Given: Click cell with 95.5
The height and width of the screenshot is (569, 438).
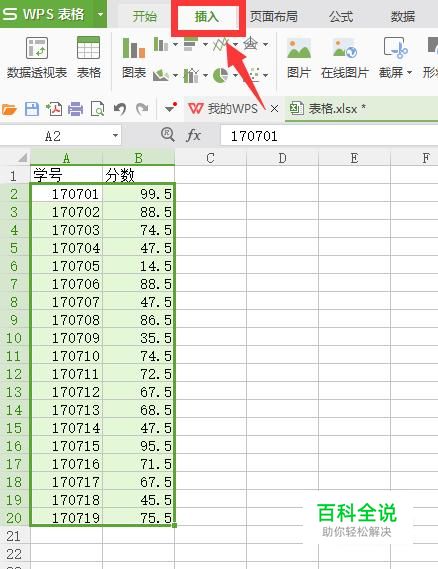Looking at the screenshot, I should point(138,446).
